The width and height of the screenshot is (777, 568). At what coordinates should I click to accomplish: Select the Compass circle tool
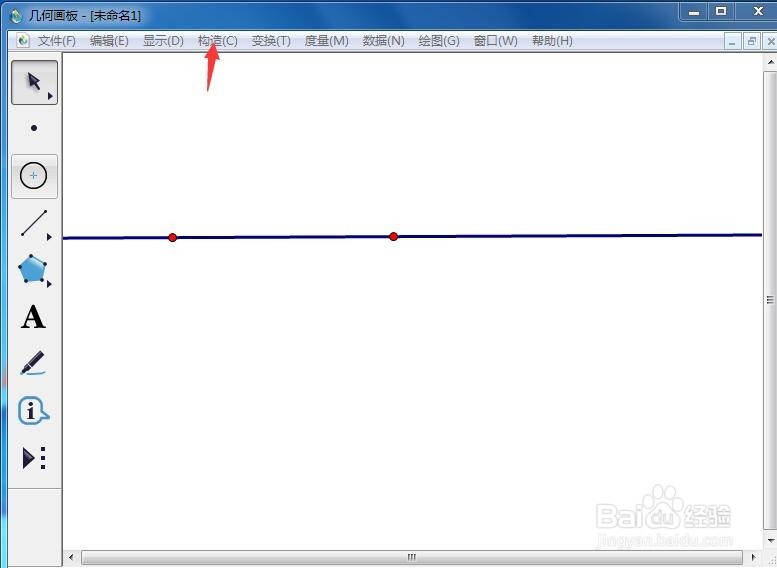[x=34, y=176]
